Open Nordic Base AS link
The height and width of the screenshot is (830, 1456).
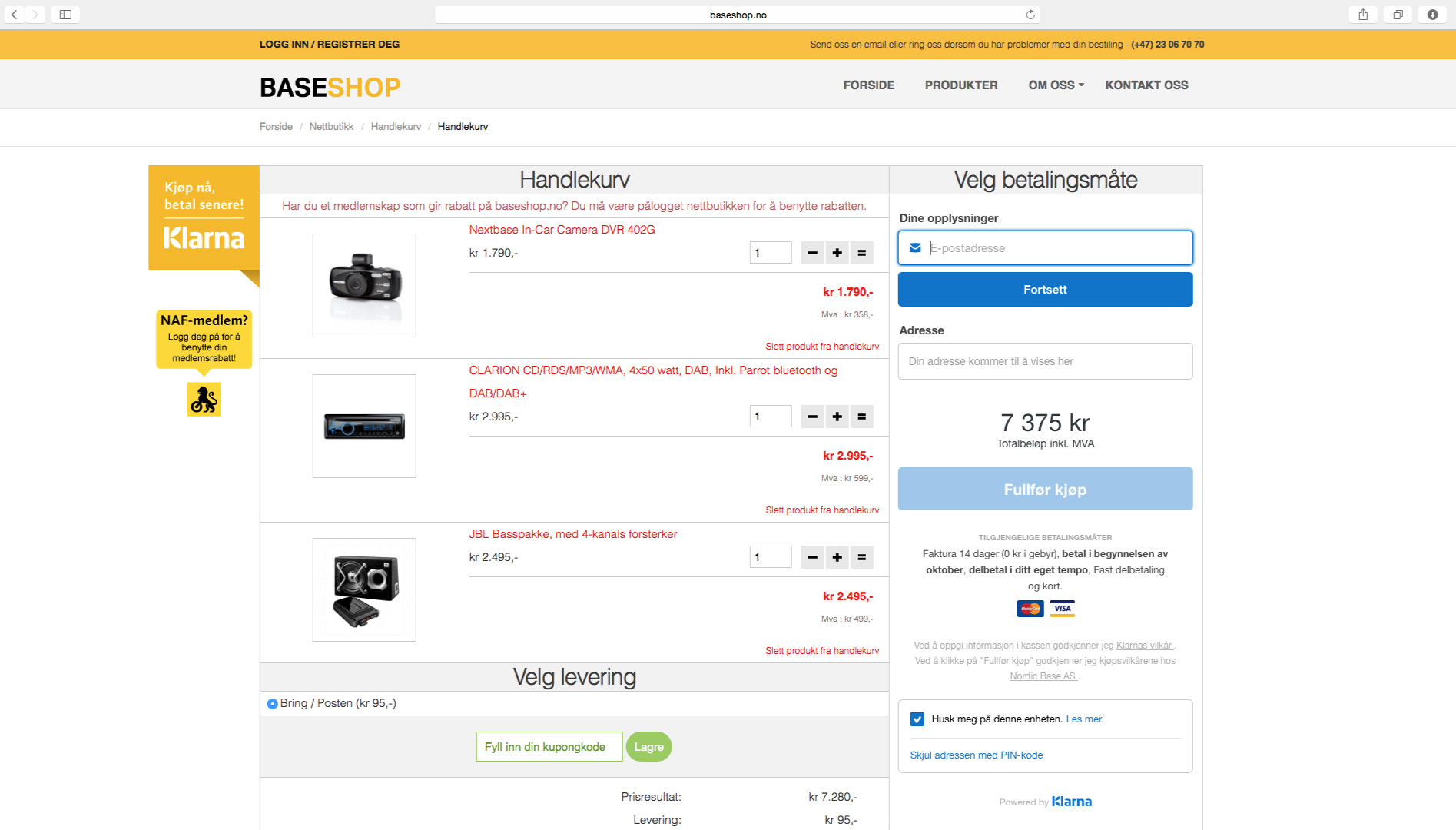pyautogui.click(x=1043, y=676)
